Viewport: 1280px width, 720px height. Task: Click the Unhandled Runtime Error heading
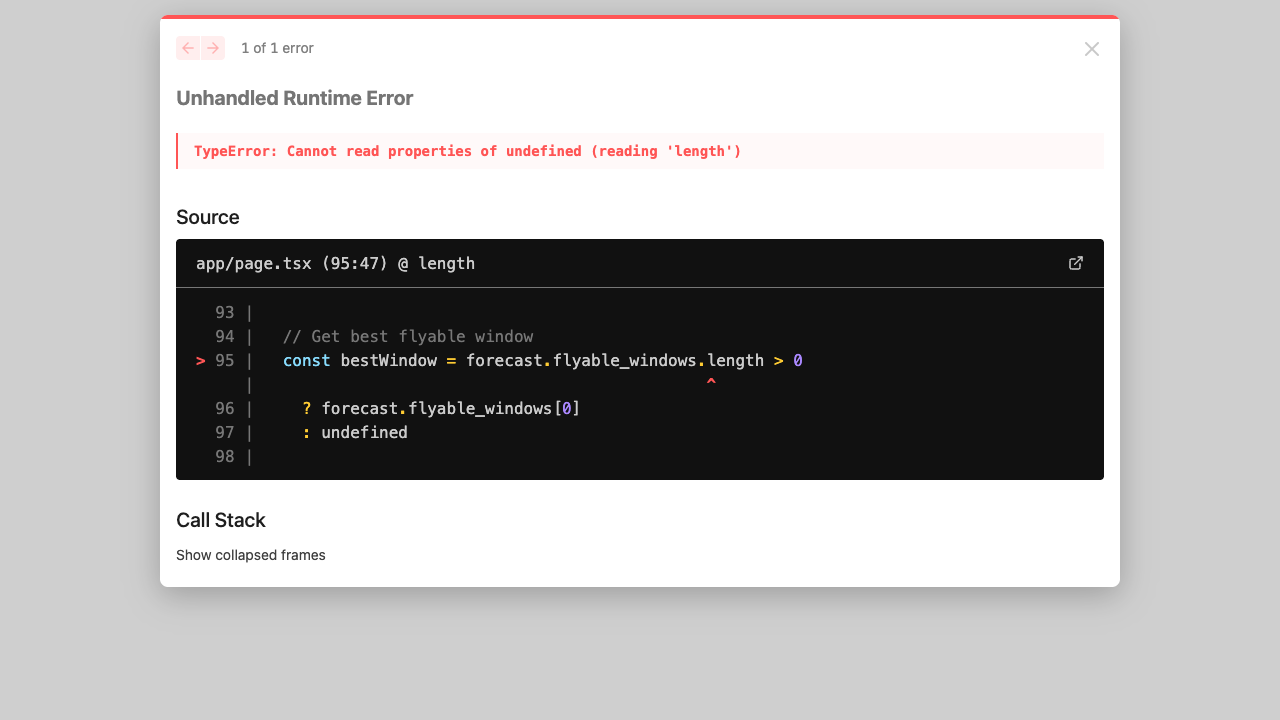pos(294,98)
